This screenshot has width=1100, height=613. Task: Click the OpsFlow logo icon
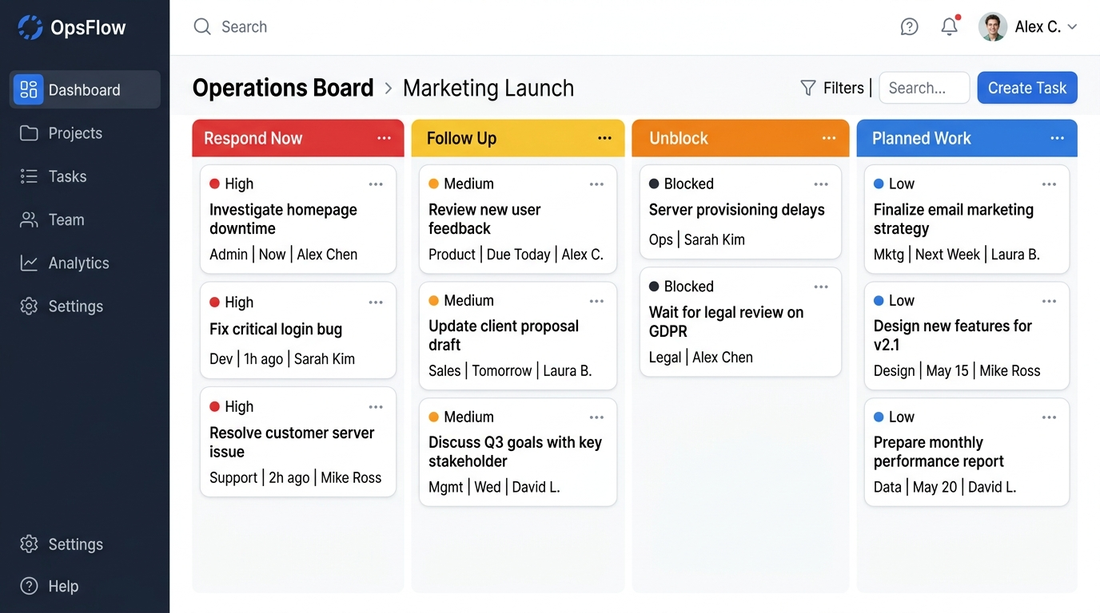click(x=30, y=27)
